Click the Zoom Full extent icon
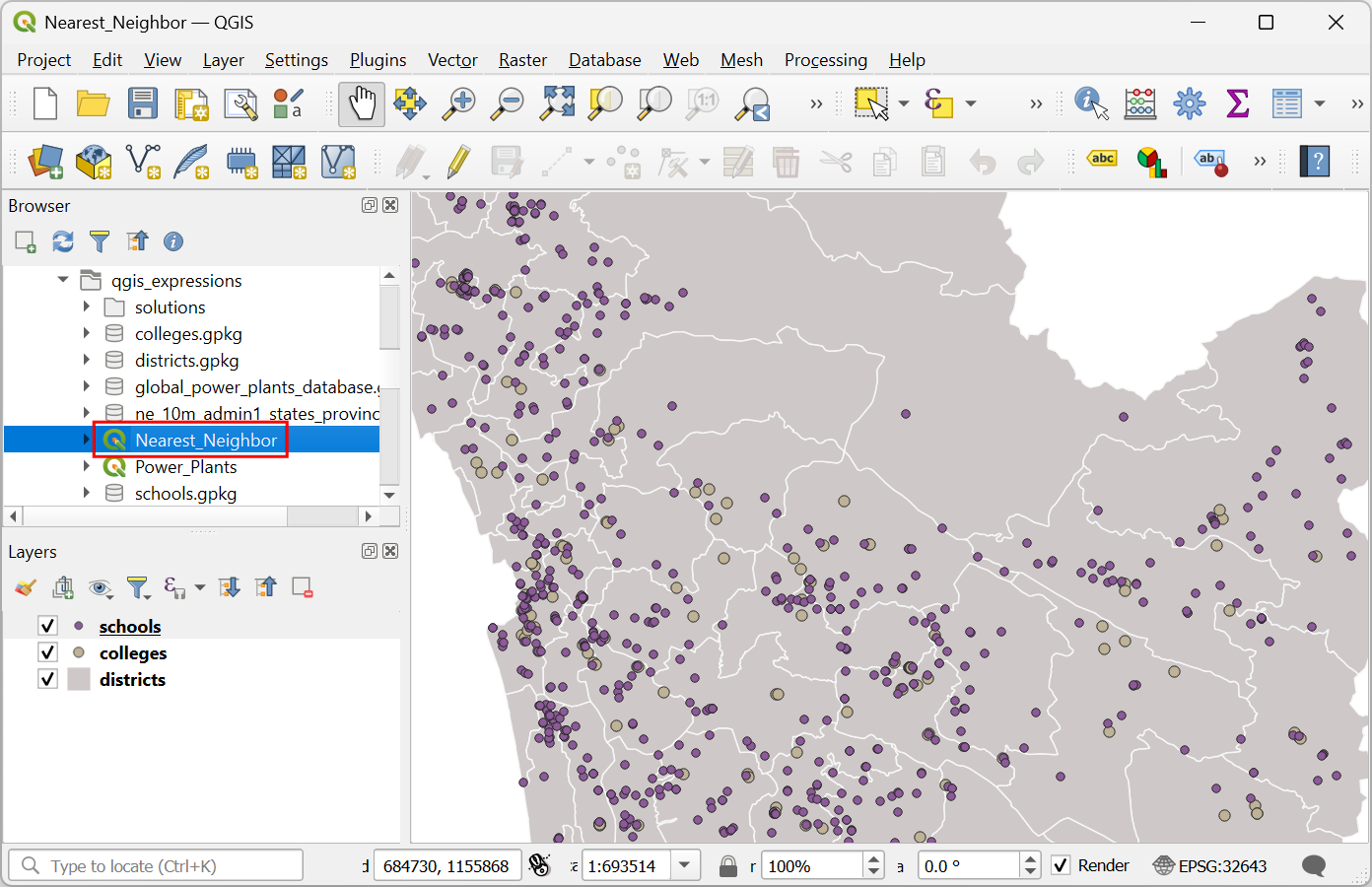The width and height of the screenshot is (1372, 887). (557, 103)
